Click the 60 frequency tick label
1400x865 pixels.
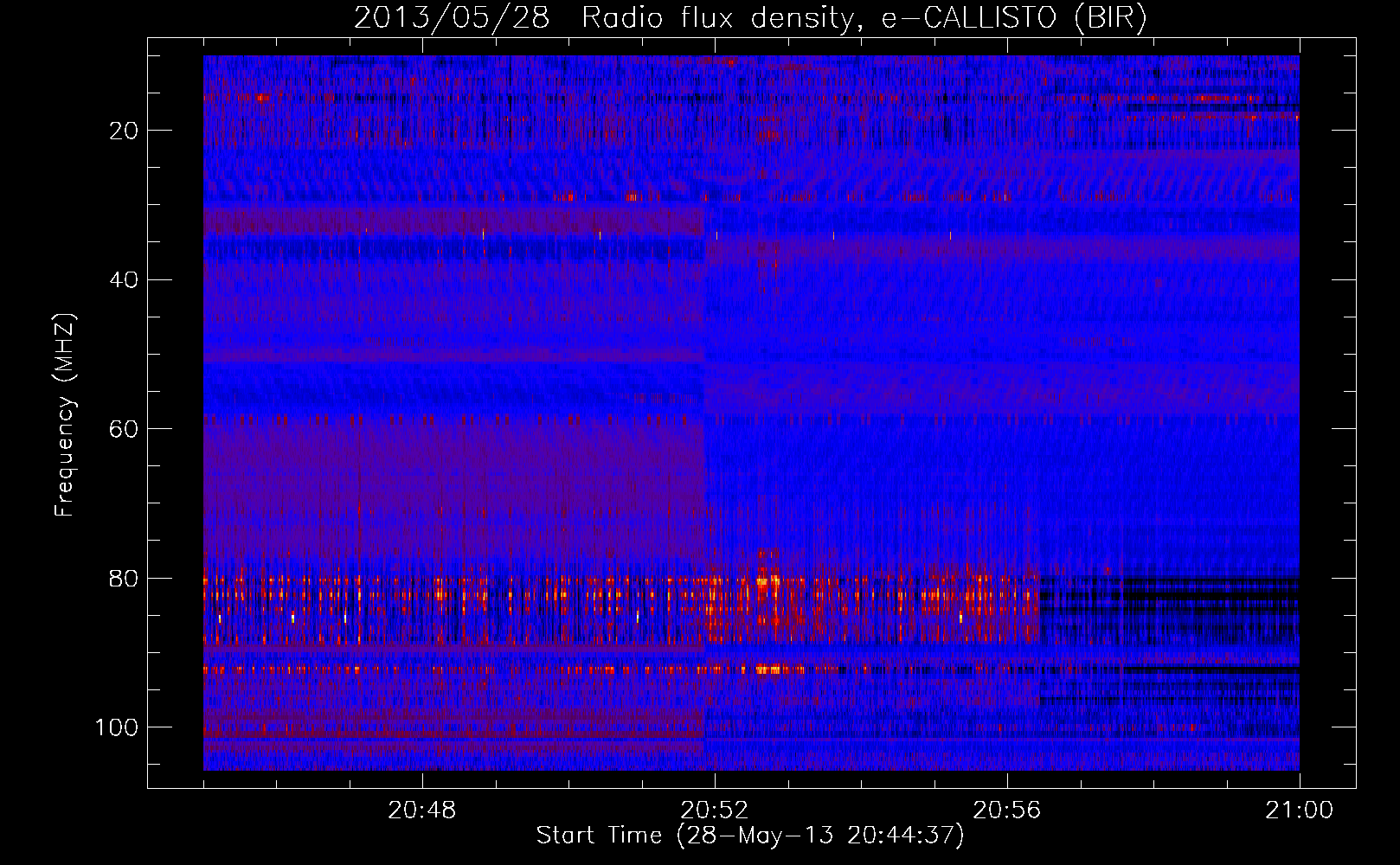coord(124,429)
